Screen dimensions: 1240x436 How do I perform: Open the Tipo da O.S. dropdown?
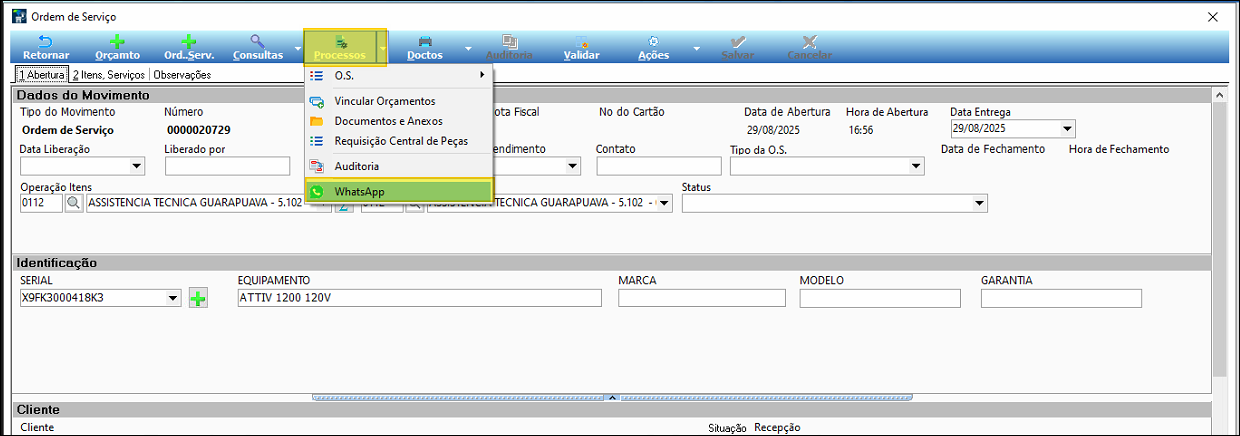(916, 166)
